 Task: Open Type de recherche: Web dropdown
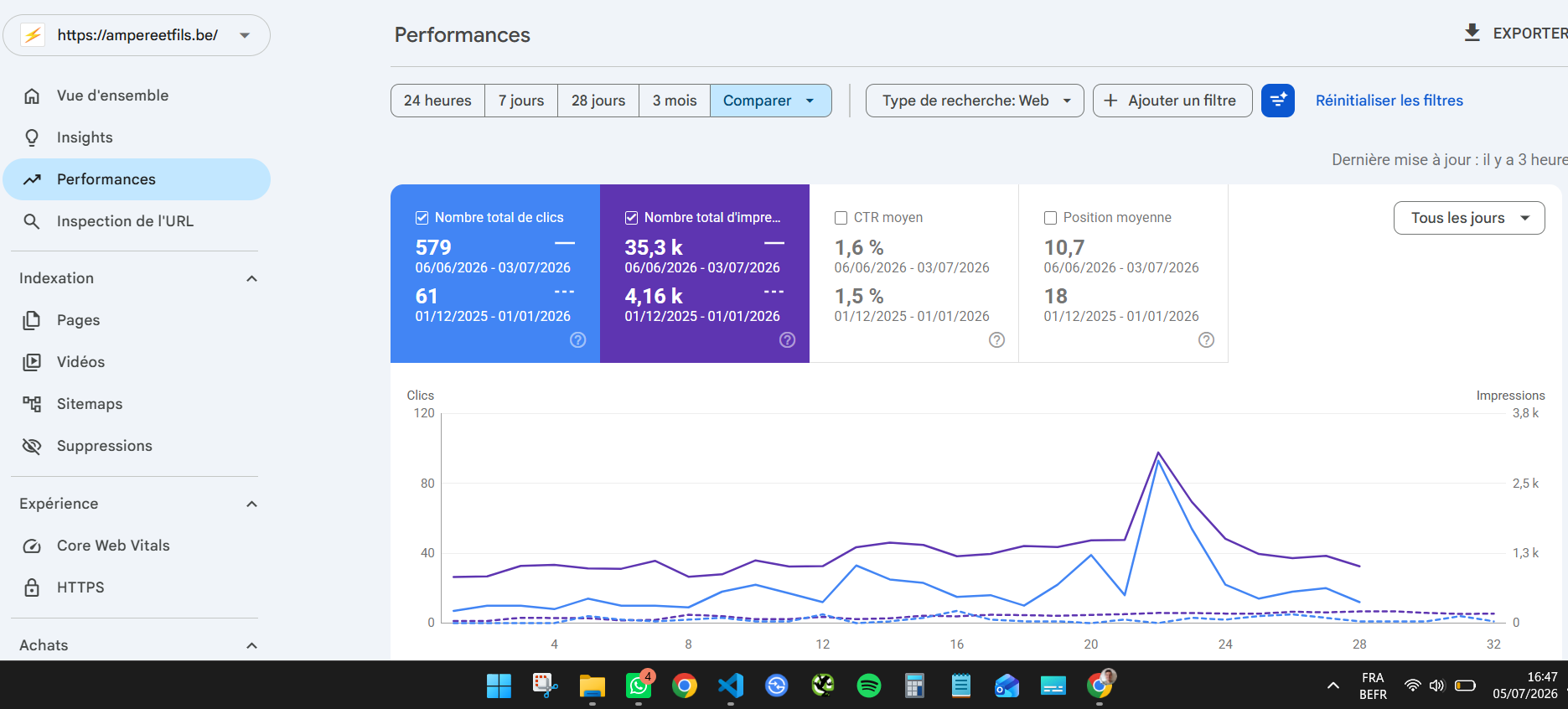click(x=975, y=101)
